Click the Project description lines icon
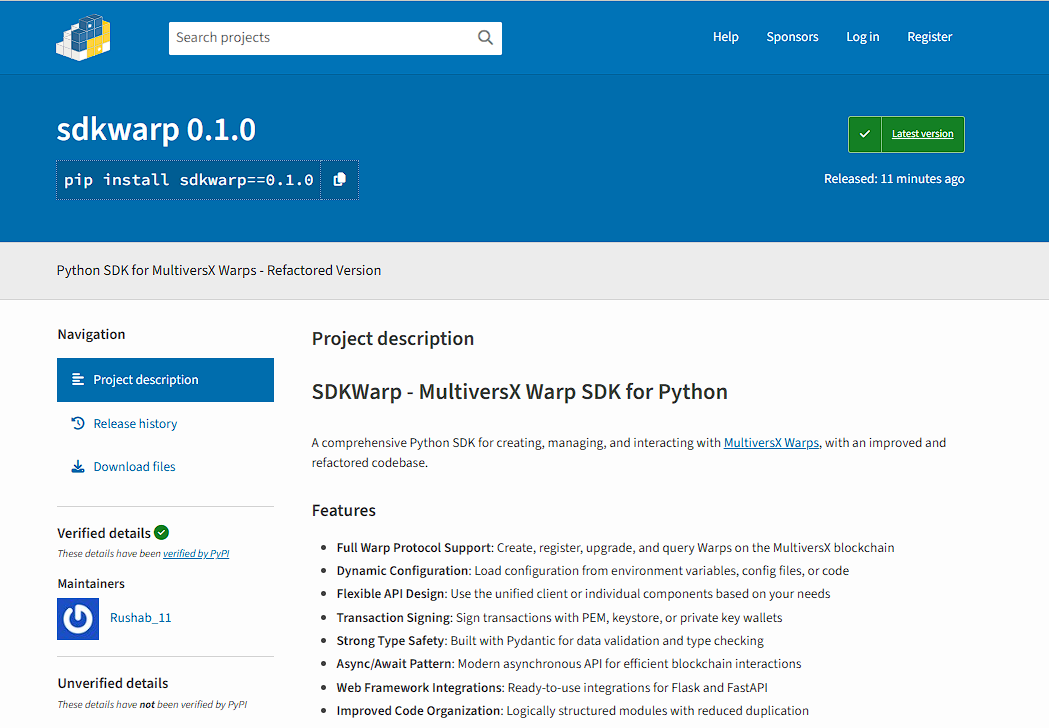This screenshot has height=728, width=1049. click(80, 379)
